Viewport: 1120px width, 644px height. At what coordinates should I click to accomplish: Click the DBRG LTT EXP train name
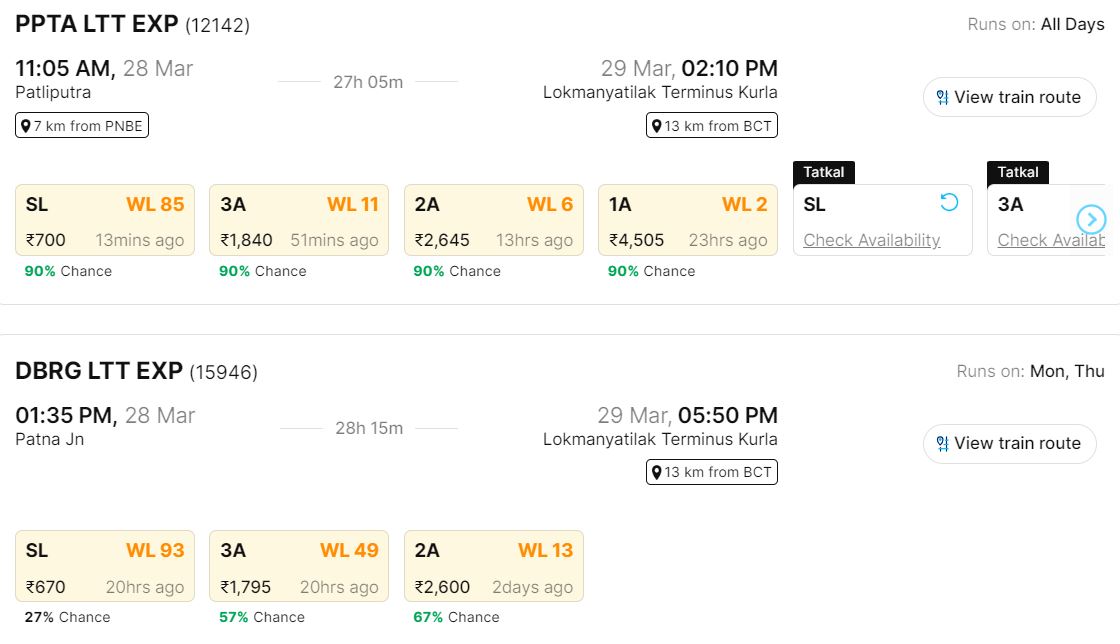98,371
